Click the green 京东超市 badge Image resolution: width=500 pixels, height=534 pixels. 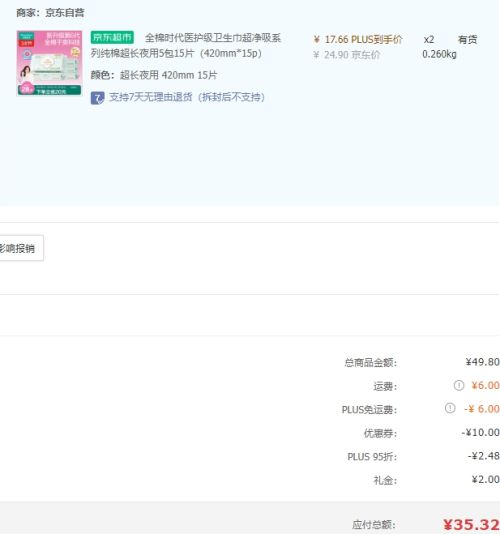pos(112,37)
